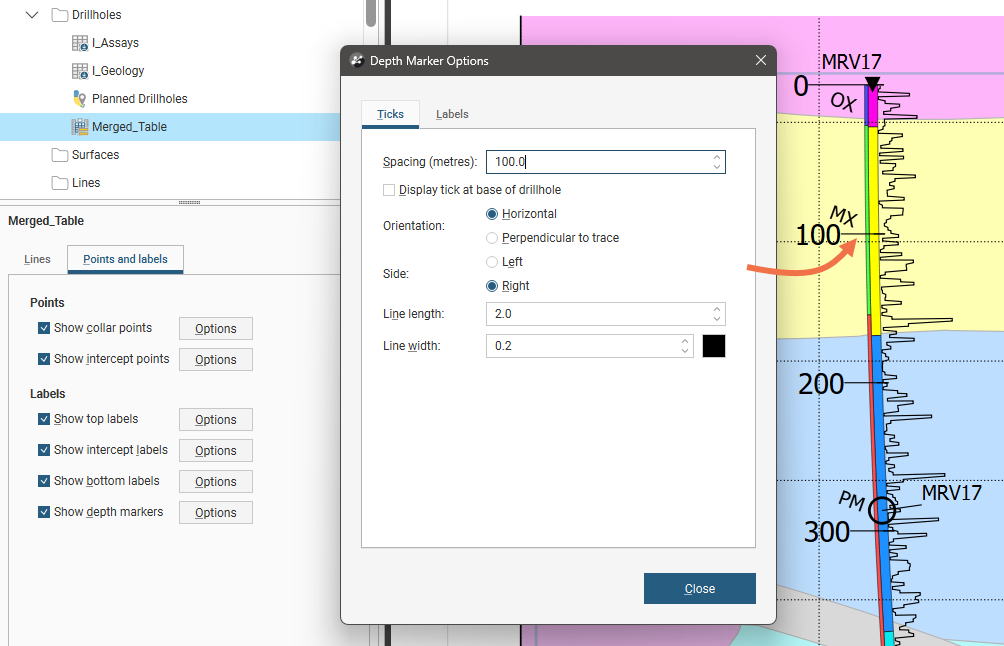Click the Surfaces folder icon

click(x=60, y=155)
